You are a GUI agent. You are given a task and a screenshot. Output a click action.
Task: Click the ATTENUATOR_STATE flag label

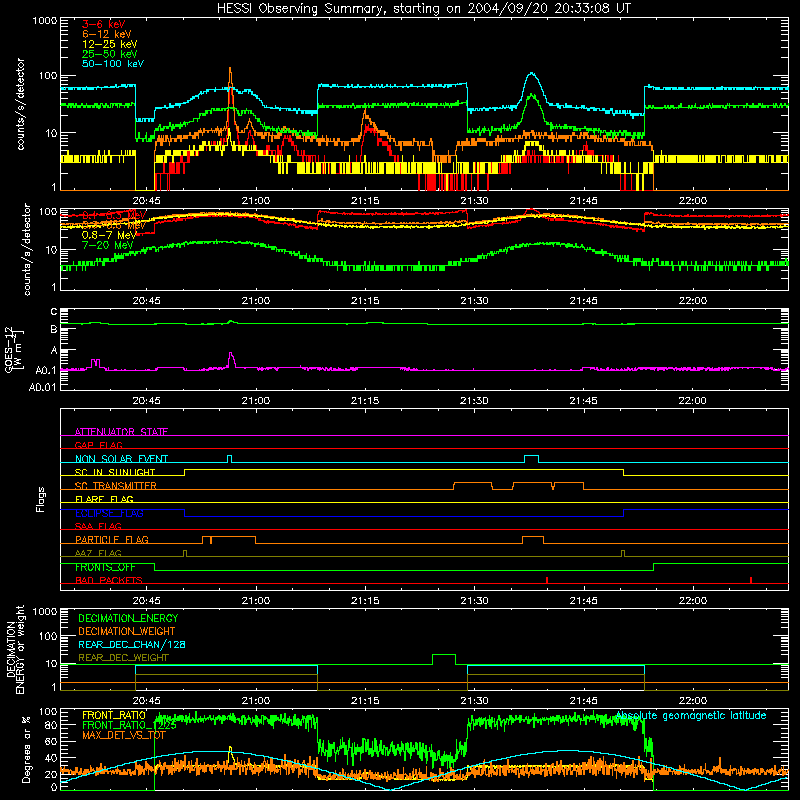tap(121, 432)
